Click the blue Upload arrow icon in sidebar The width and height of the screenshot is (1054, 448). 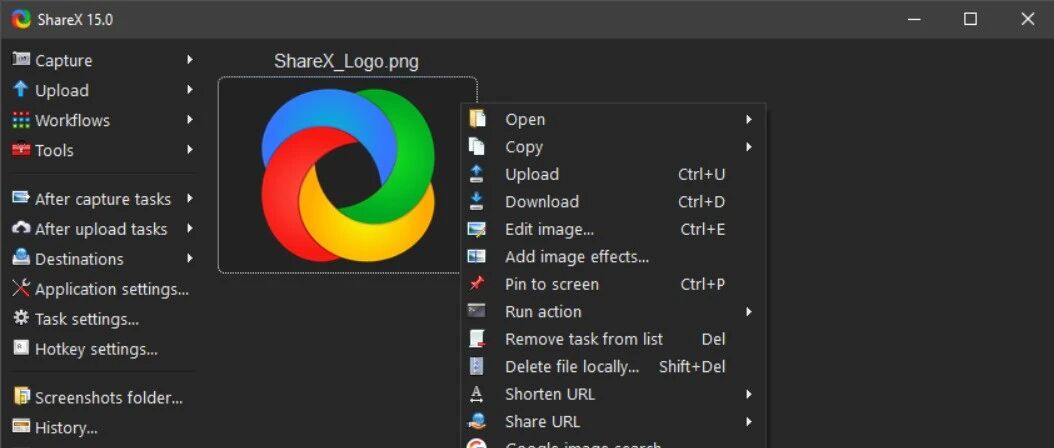coord(22,89)
